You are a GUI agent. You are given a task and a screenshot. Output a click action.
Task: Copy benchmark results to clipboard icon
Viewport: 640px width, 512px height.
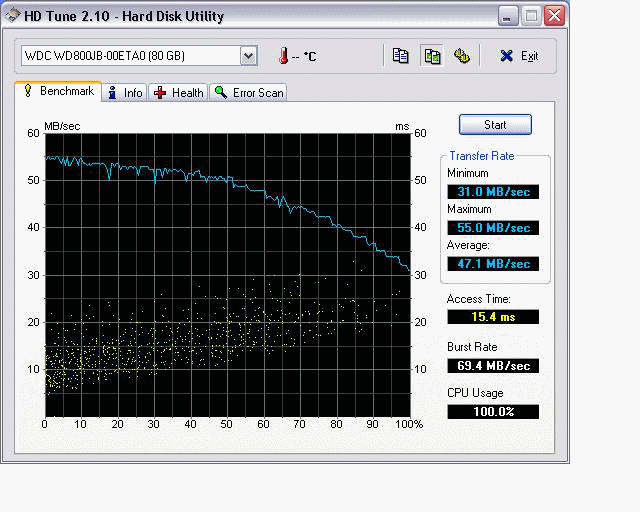(400, 56)
